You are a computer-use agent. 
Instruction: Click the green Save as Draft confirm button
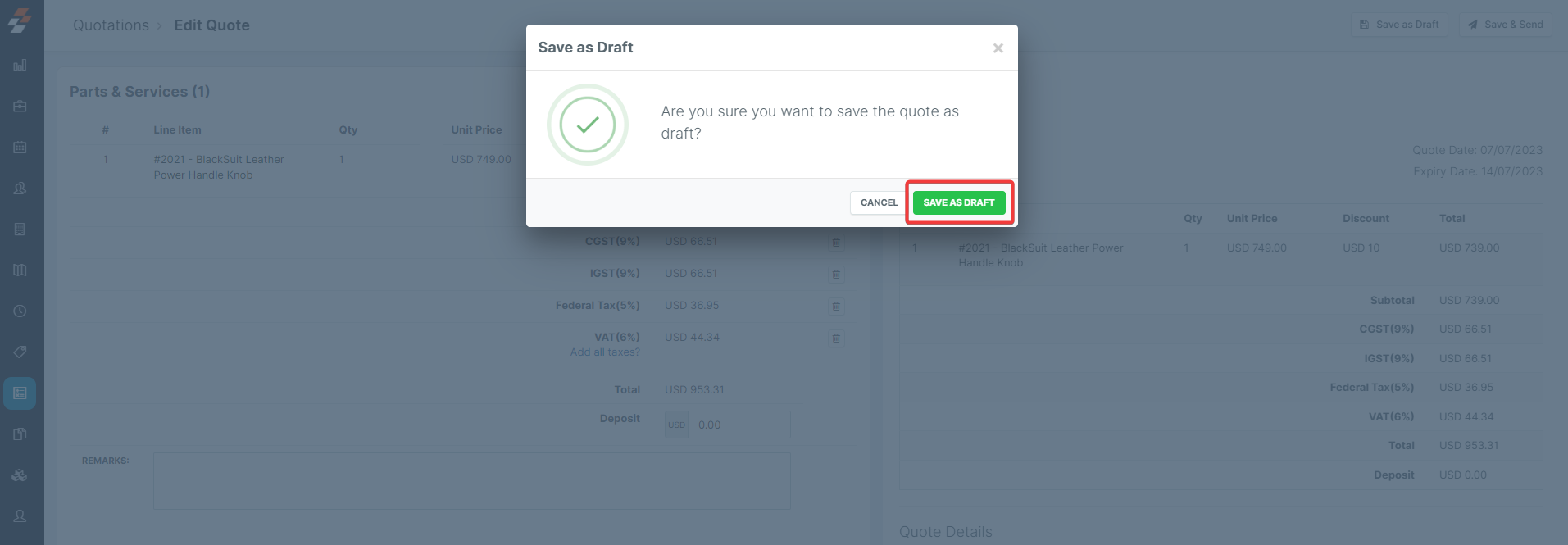point(959,202)
